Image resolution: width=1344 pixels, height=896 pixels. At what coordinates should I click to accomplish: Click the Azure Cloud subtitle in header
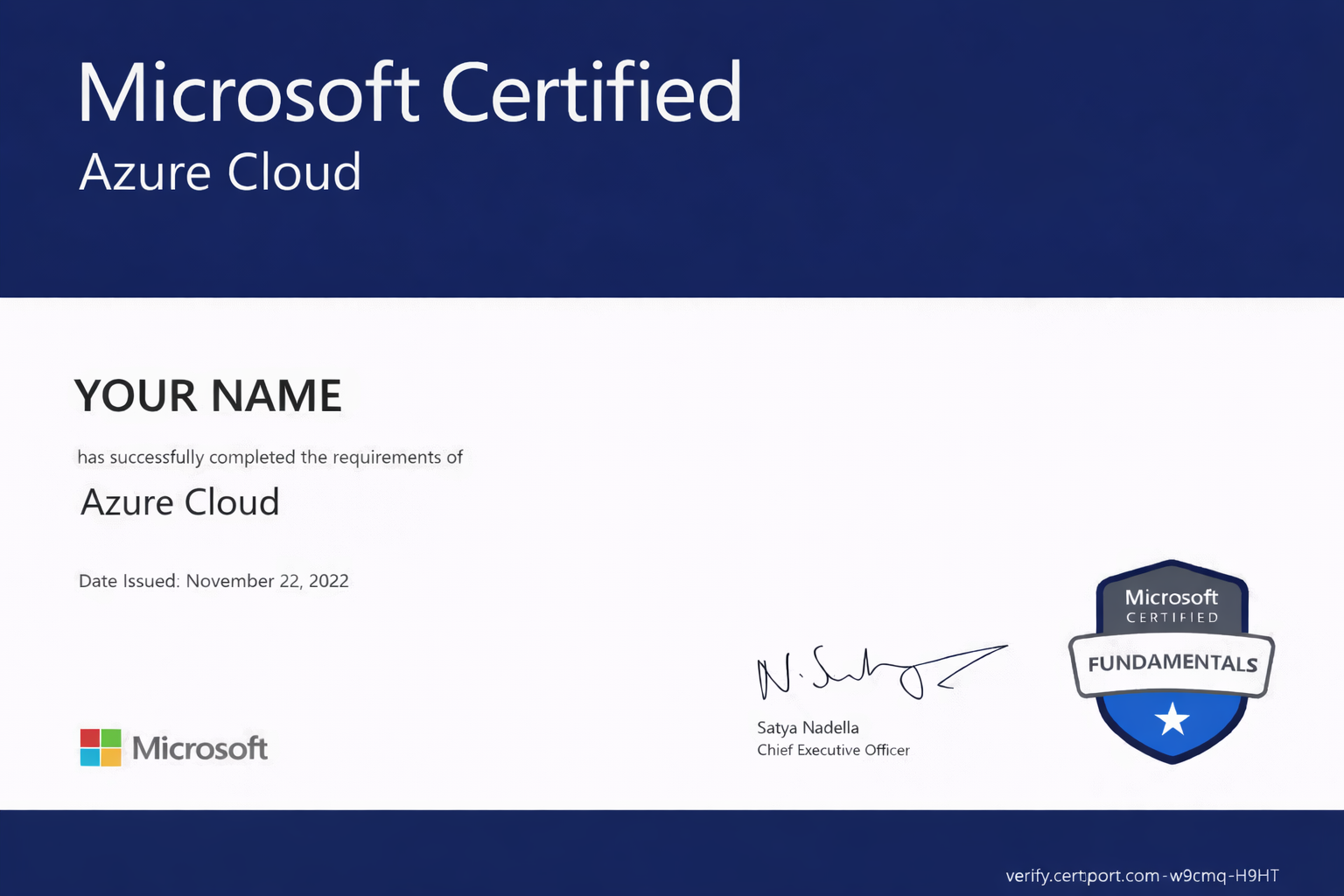pyautogui.click(x=220, y=171)
